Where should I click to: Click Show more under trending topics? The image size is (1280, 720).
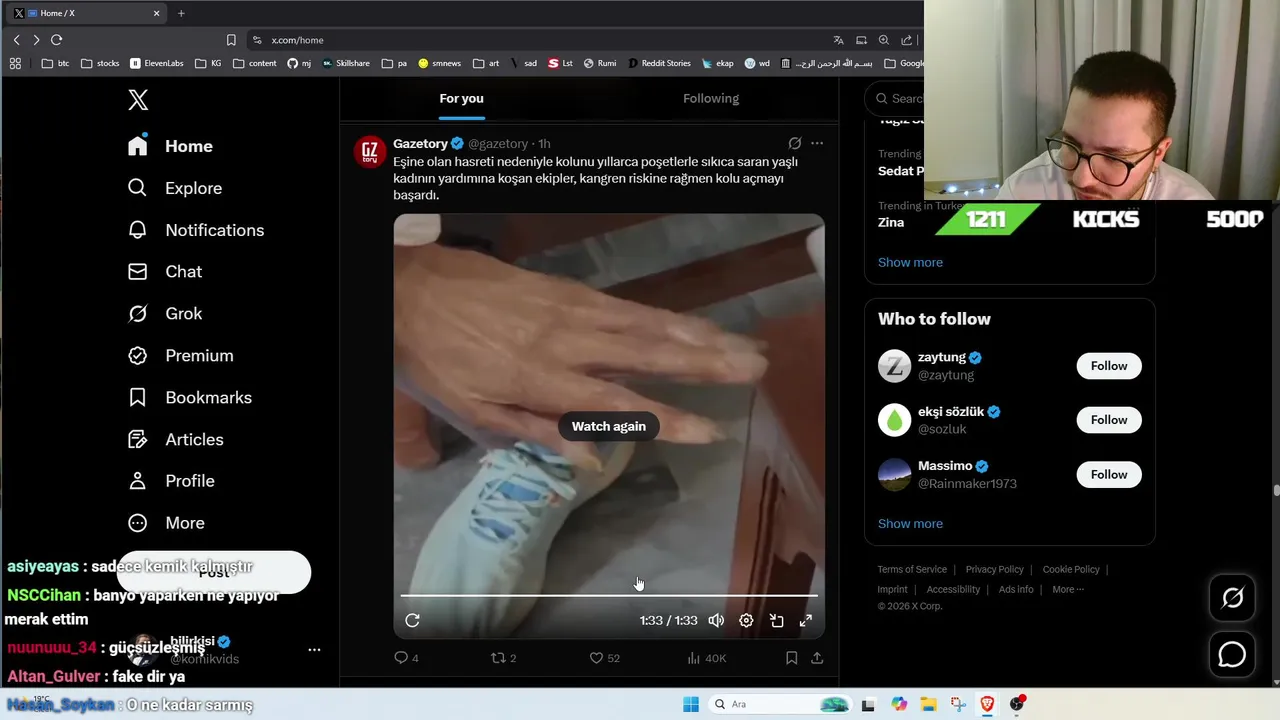(x=910, y=262)
